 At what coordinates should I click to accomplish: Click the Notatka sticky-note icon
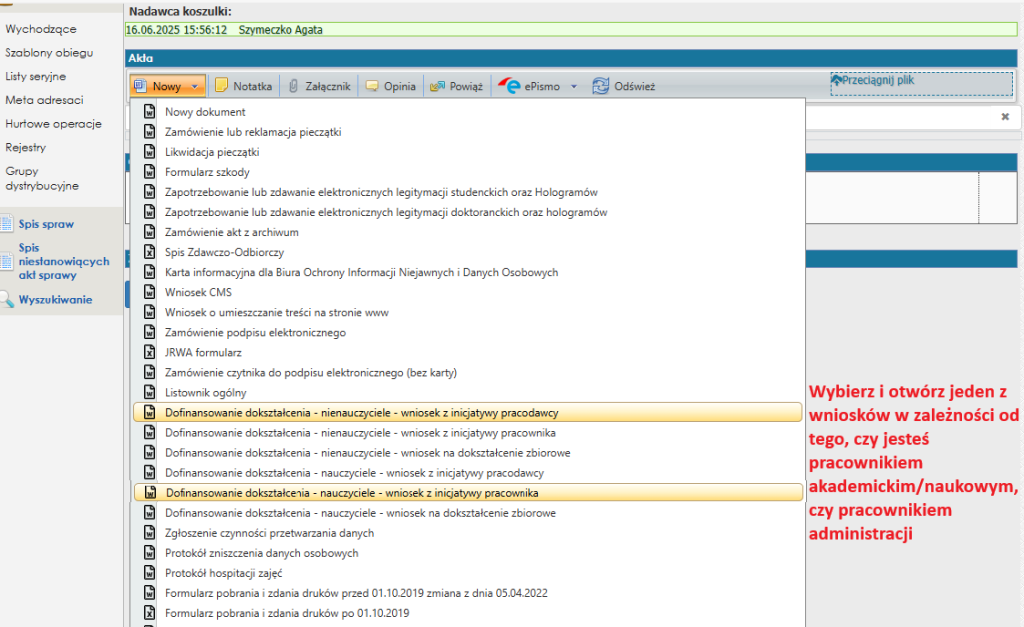coord(221,86)
